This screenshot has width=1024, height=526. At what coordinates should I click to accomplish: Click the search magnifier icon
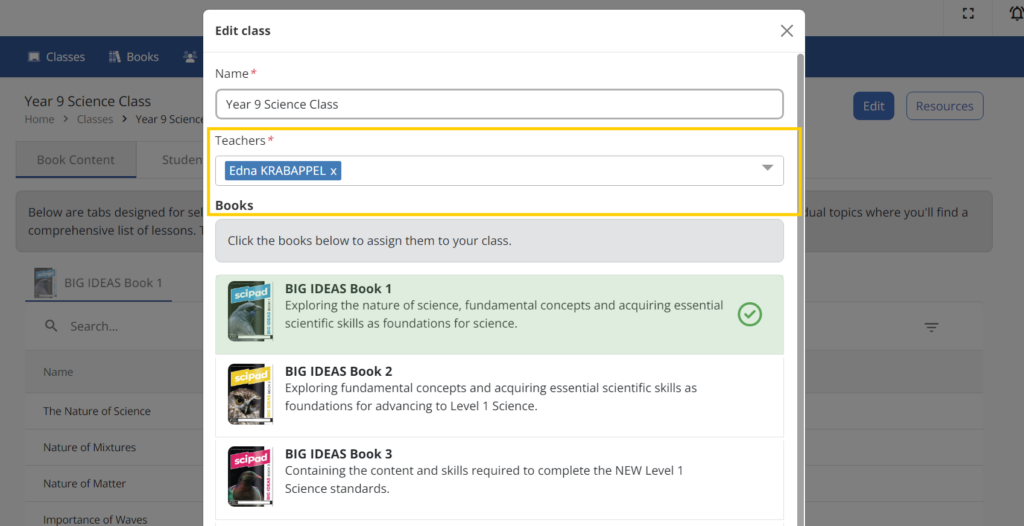(51, 325)
